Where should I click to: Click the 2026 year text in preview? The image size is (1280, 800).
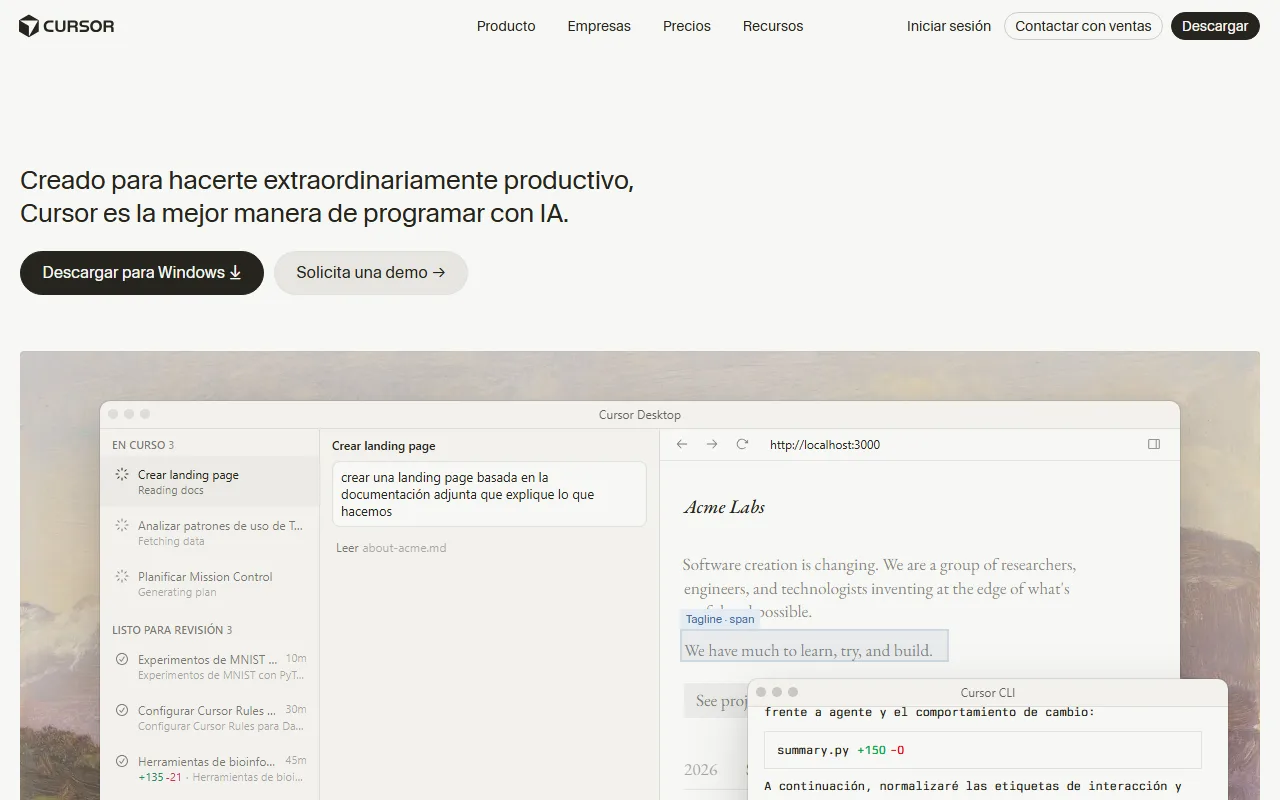701,770
